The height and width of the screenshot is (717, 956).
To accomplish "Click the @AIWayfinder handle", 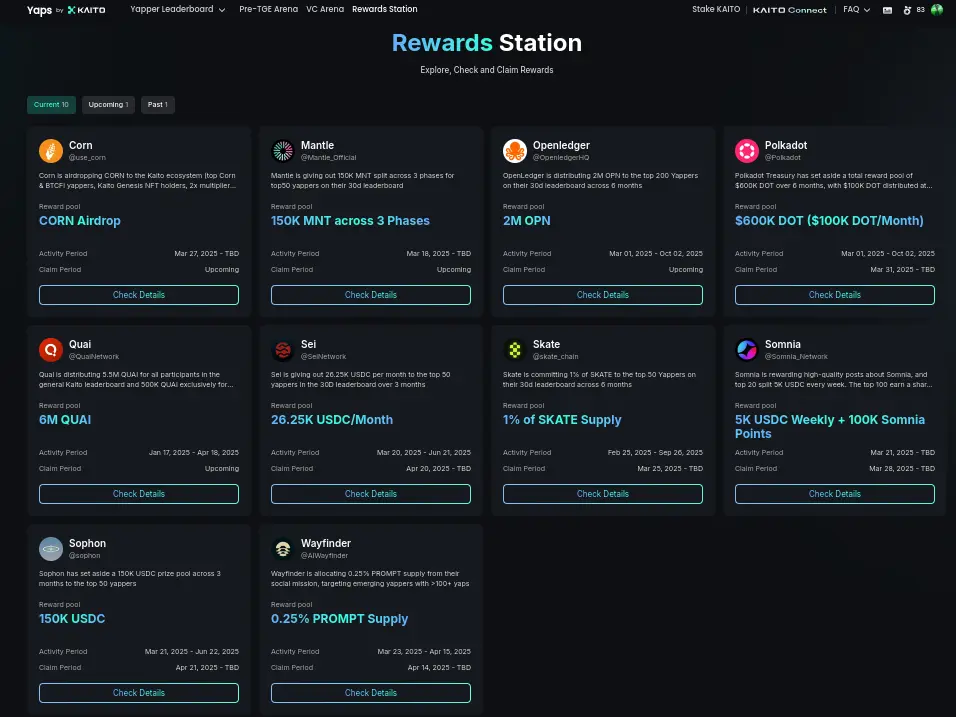I will pos(324,555).
